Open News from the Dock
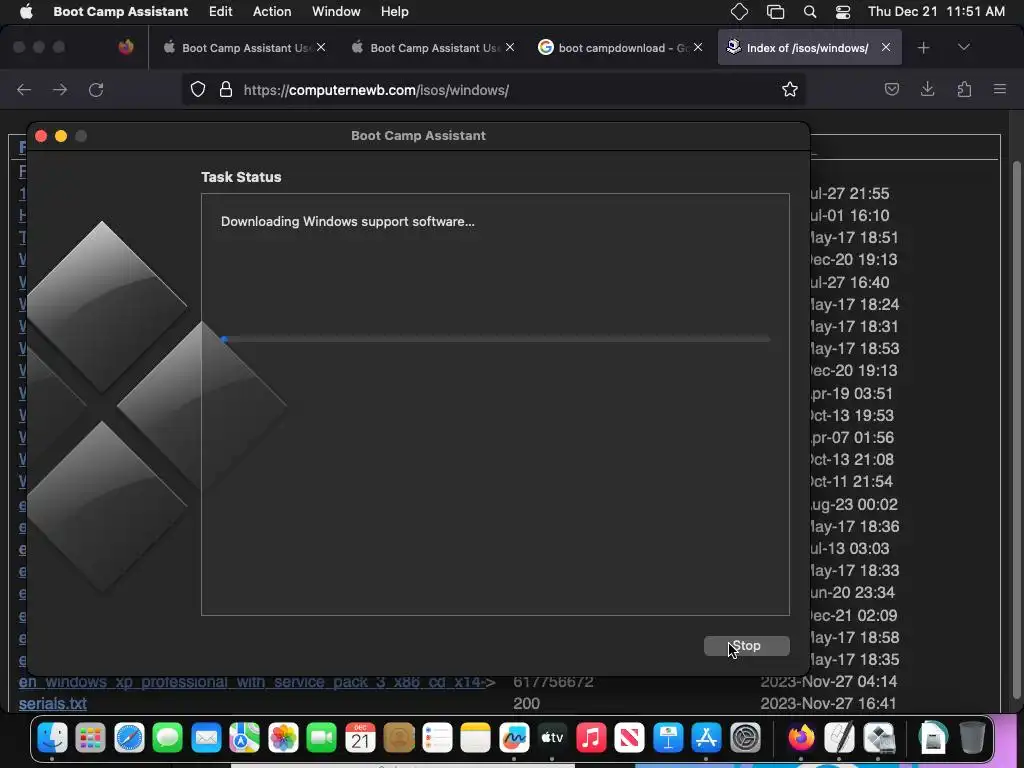The image size is (1024, 768). coord(630,739)
